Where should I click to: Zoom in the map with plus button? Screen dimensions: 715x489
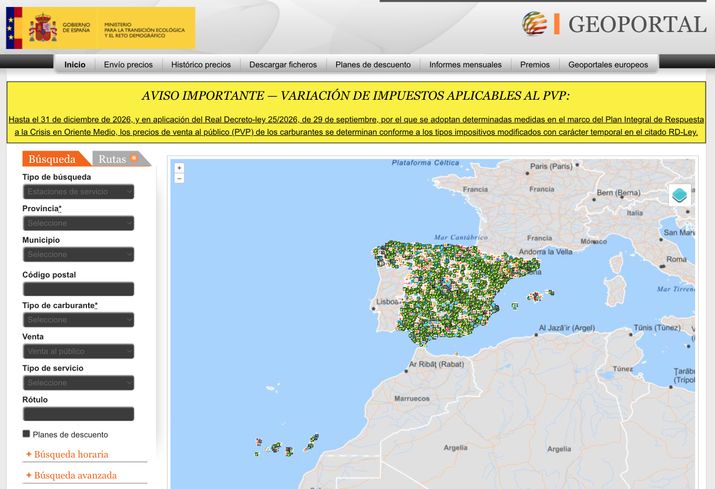pos(179,168)
